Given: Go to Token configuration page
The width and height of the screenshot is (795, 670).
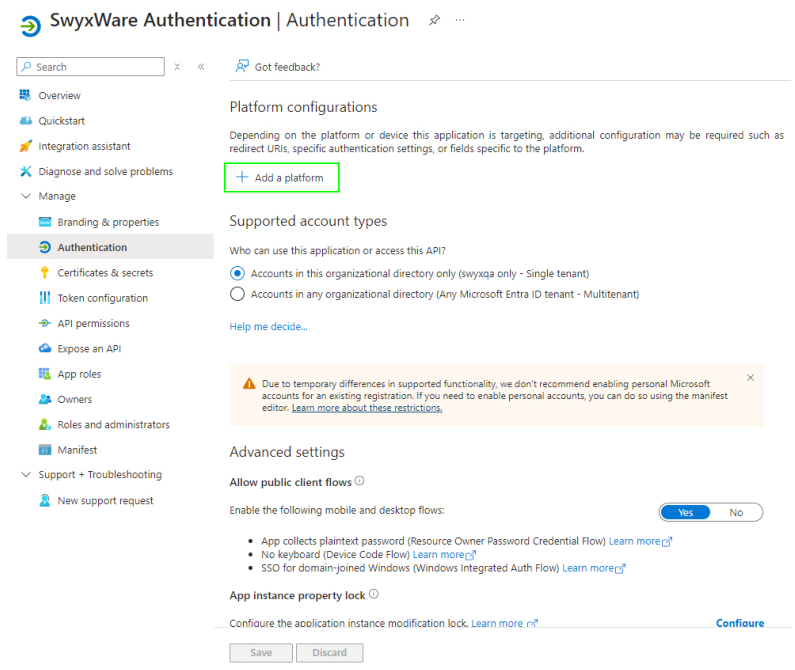Looking at the screenshot, I should pos(102,298).
